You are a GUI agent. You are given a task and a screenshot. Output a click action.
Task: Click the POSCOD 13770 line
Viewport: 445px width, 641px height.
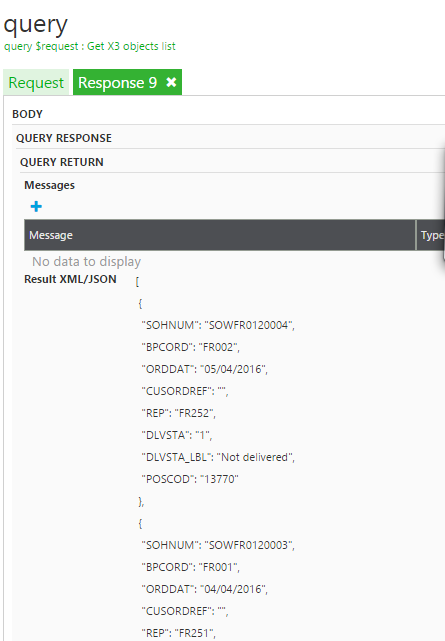click(x=190, y=479)
